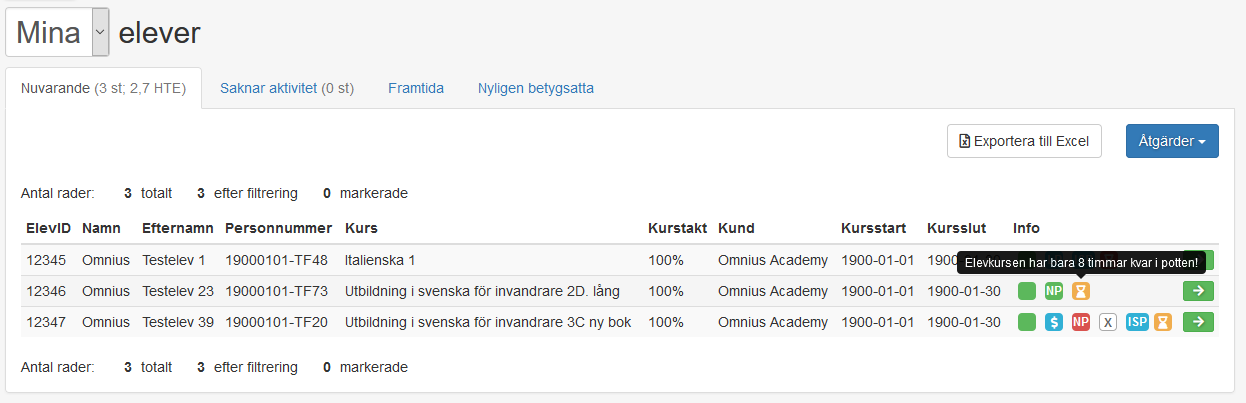Click the red NP badge for Testelev 39
The image size is (1246, 403).
(1080, 322)
